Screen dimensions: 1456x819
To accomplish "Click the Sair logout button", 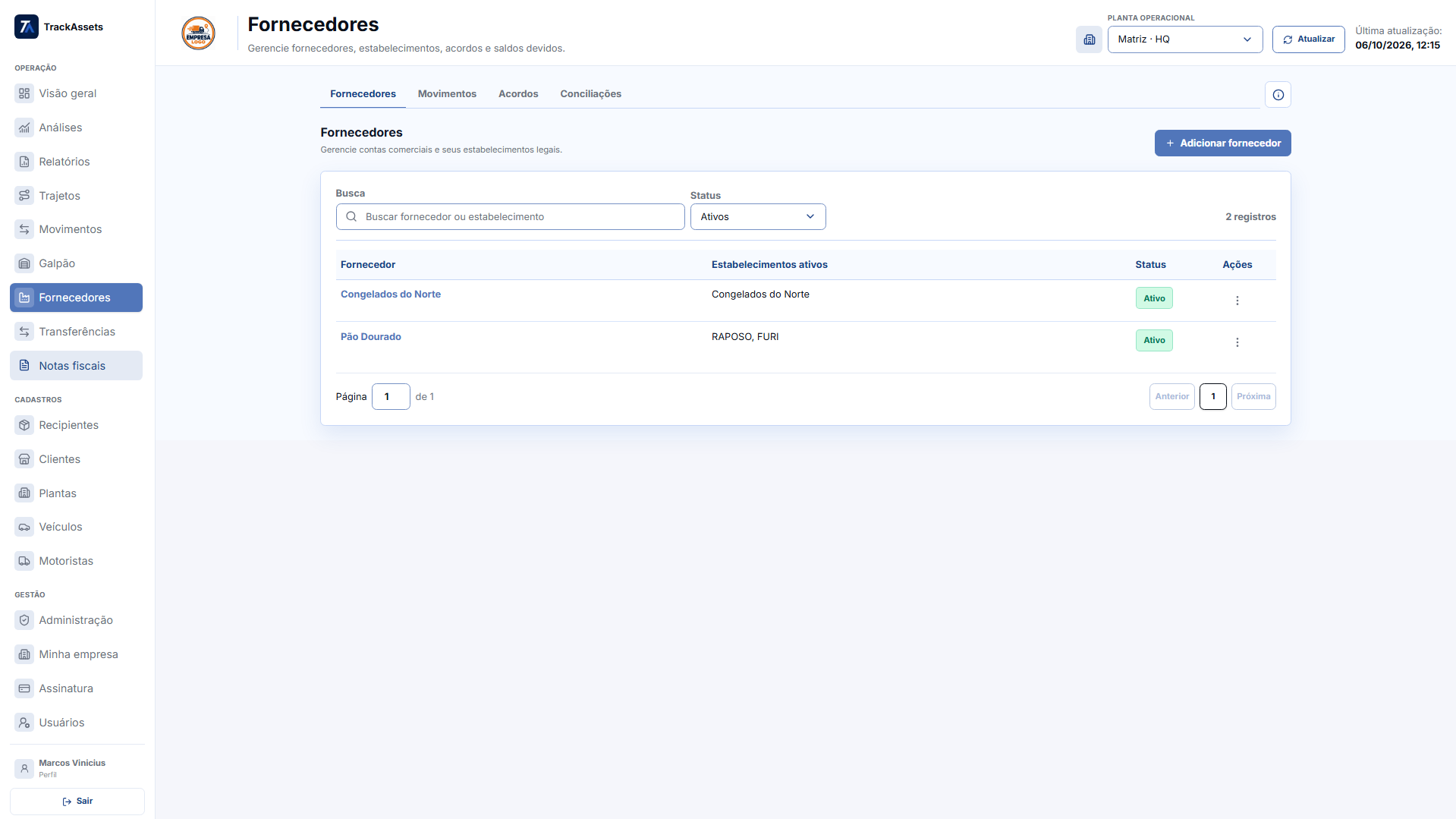I will click(77, 802).
